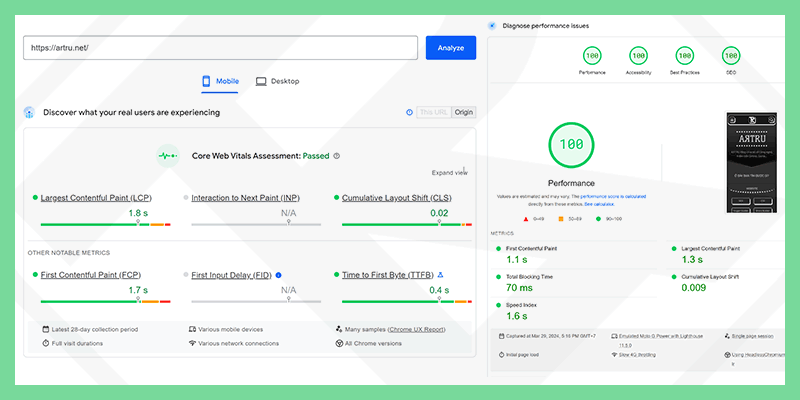Click the Diagnose performance issues heading
The image size is (800, 400).
pos(545,26)
